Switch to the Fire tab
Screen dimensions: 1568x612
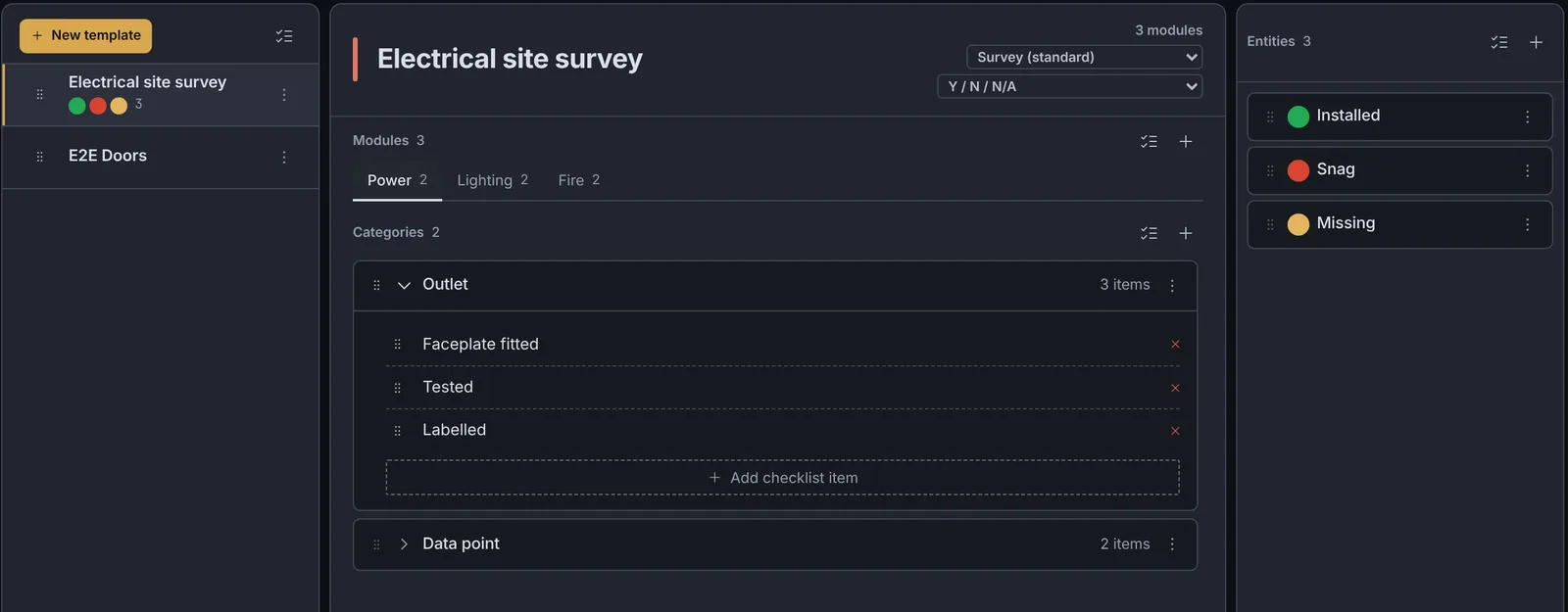pos(578,181)
